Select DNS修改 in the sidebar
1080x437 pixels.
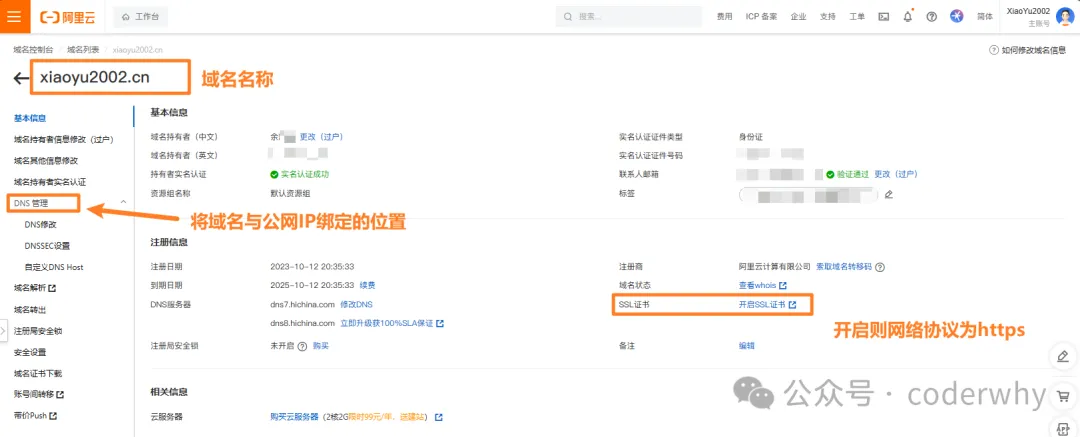pyautogui.click(x=42, y=224)
